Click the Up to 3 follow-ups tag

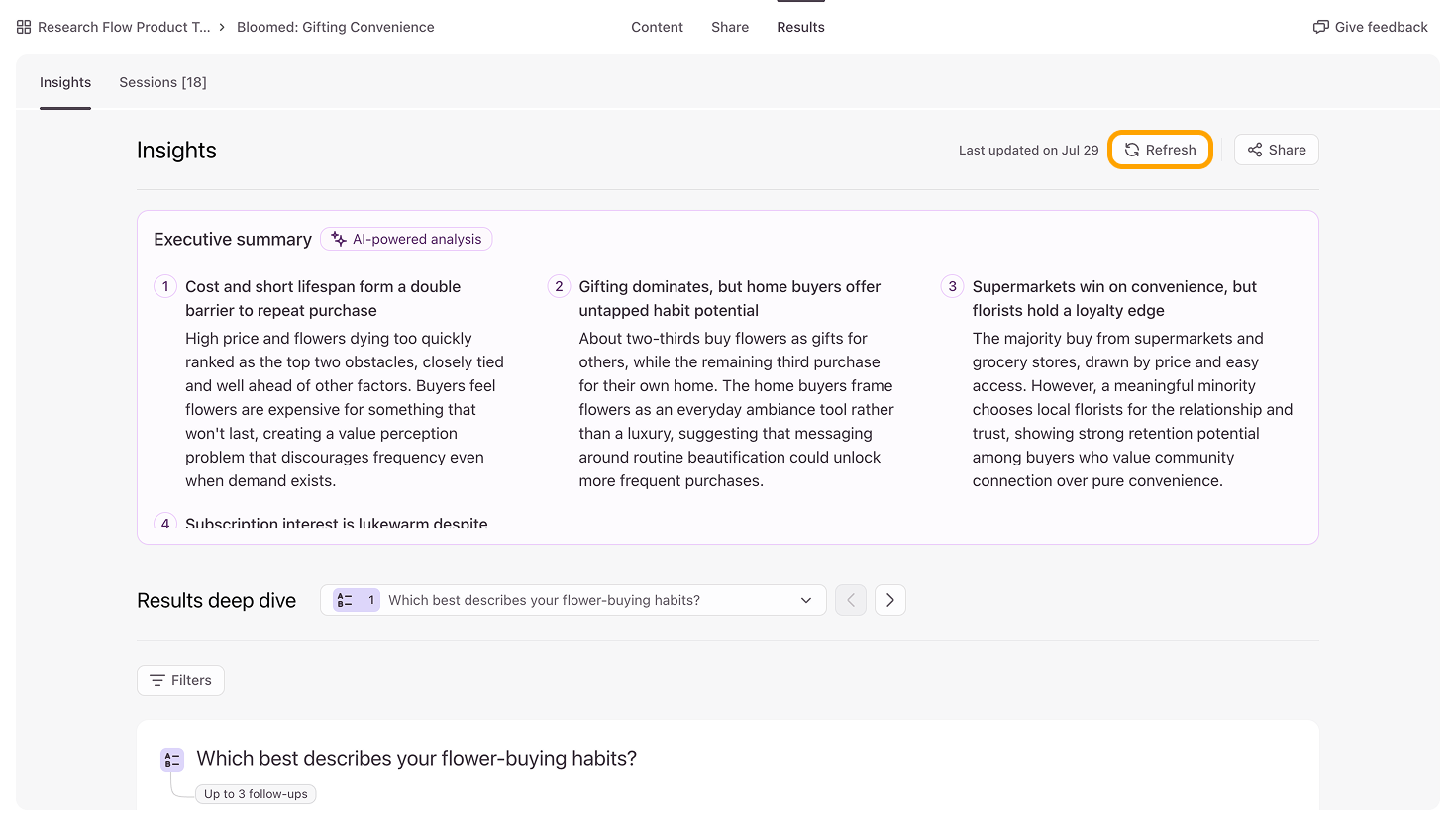tap(256, 794)
